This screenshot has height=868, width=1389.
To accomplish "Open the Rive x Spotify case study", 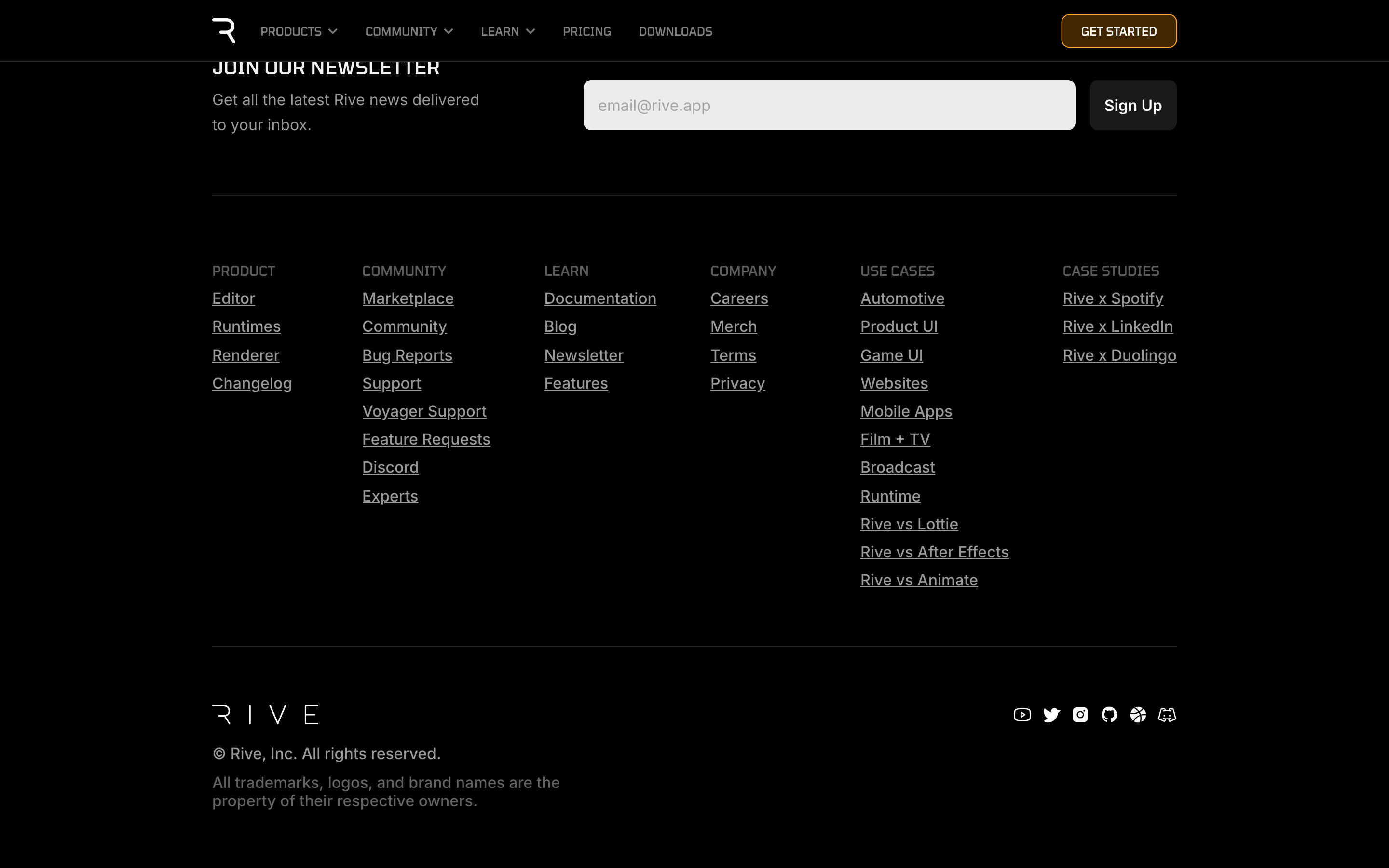I will click(x=1113, y=298).
